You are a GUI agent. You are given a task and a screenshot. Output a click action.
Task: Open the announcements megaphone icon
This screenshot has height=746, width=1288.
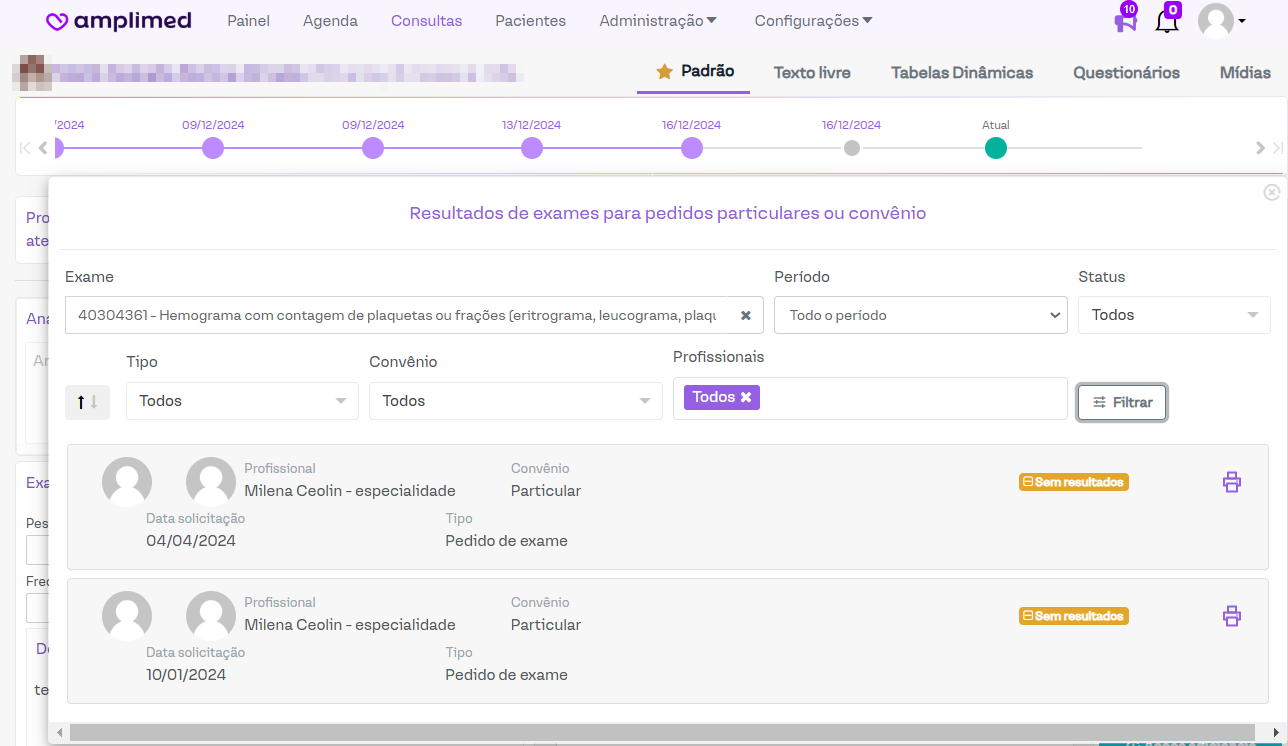(1125, 21)
